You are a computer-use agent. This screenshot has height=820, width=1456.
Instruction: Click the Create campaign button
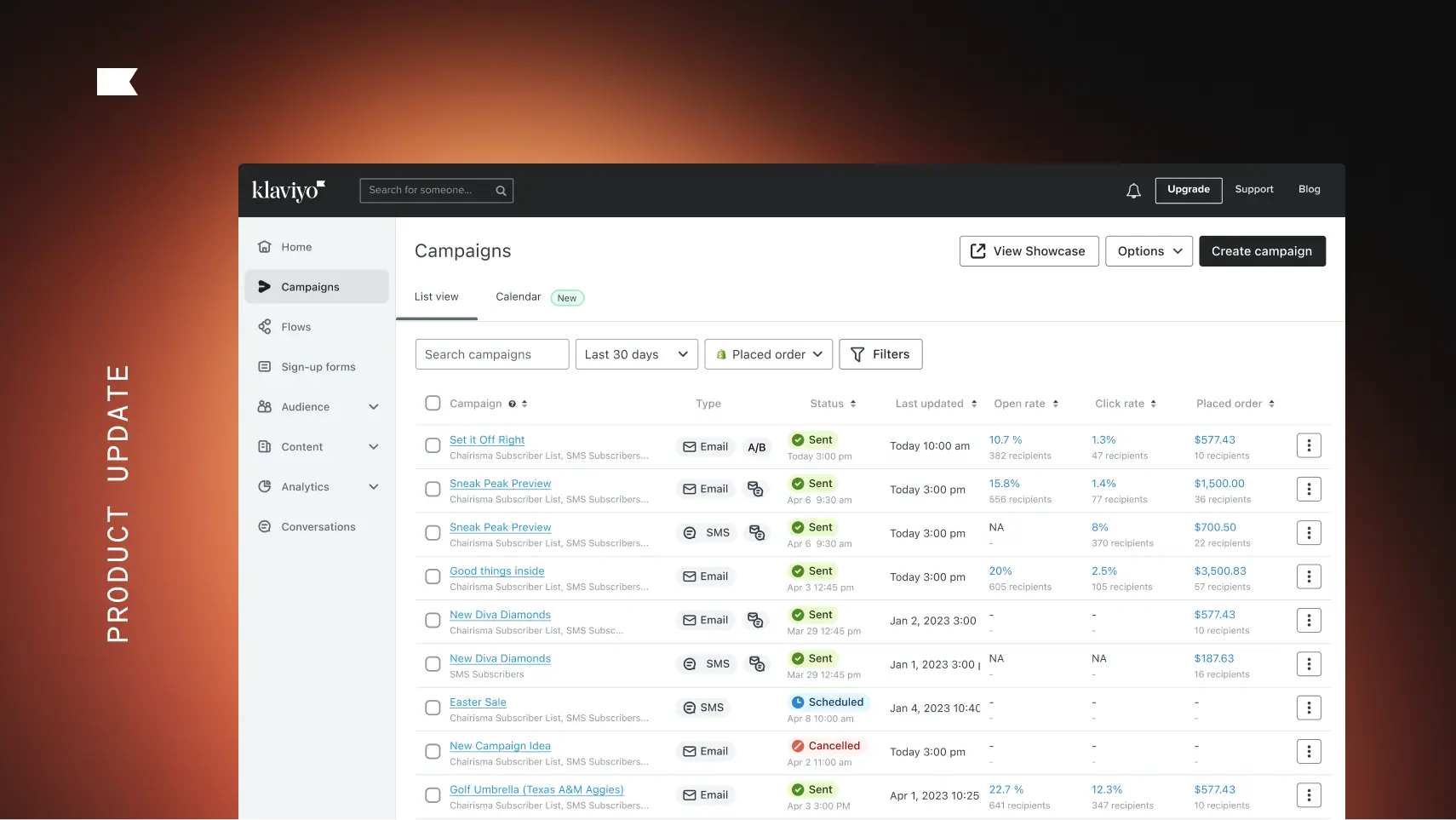click(x=1262, y=251)
